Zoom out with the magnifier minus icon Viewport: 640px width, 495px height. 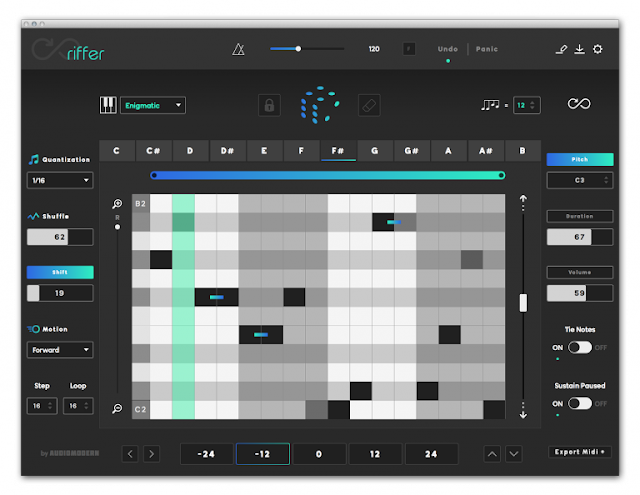pos(117,408)
